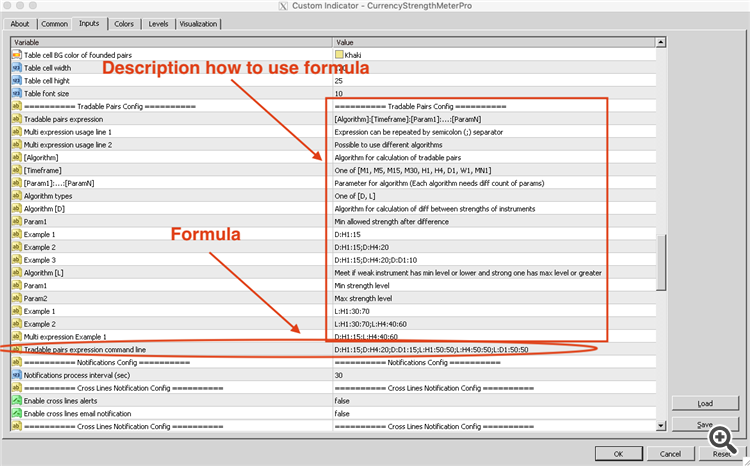The image size is (750, 466).
Task: Click the Save button
Action: (705, 424)
